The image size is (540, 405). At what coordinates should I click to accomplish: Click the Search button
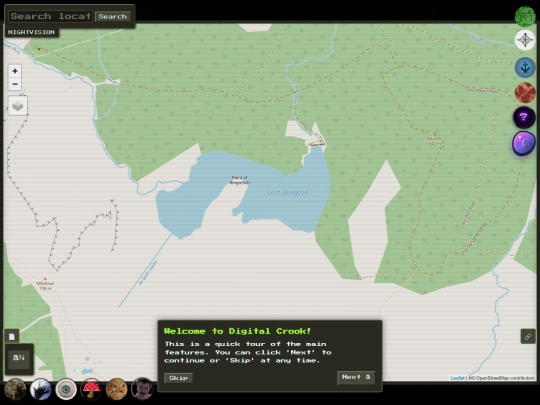tap(113, 16)
